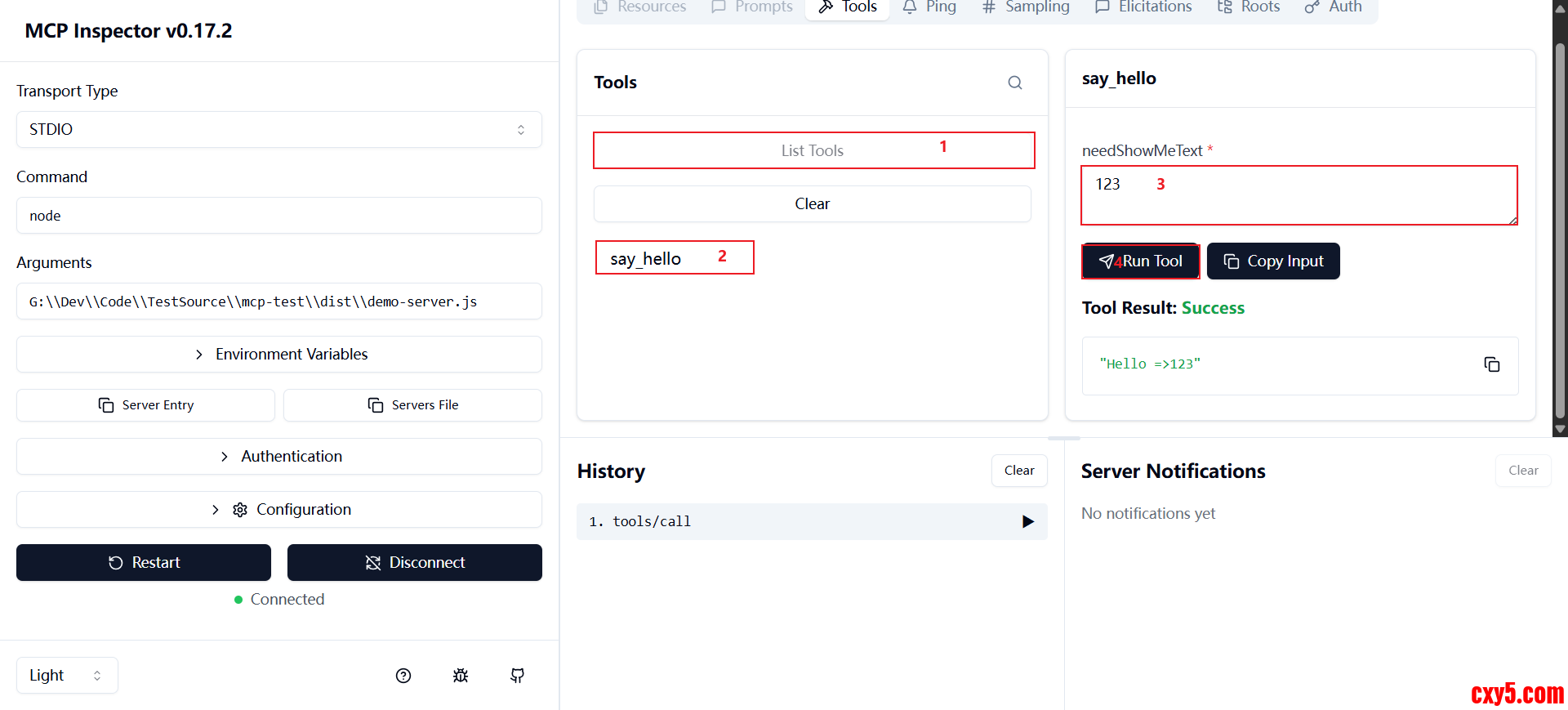Click the page vertical scrollbar
Image resolution: width=1568 pixels, height=710 pixels.
[x=1560, y=229]
